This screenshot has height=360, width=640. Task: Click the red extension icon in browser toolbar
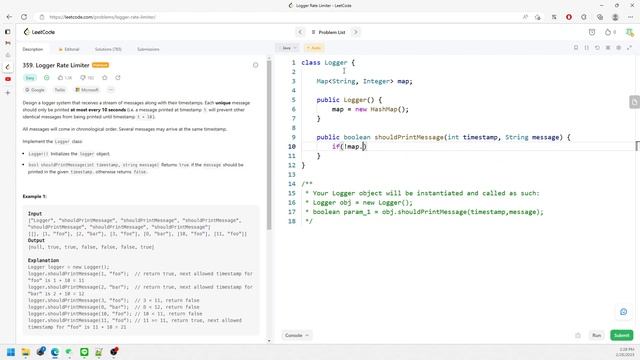569,17
